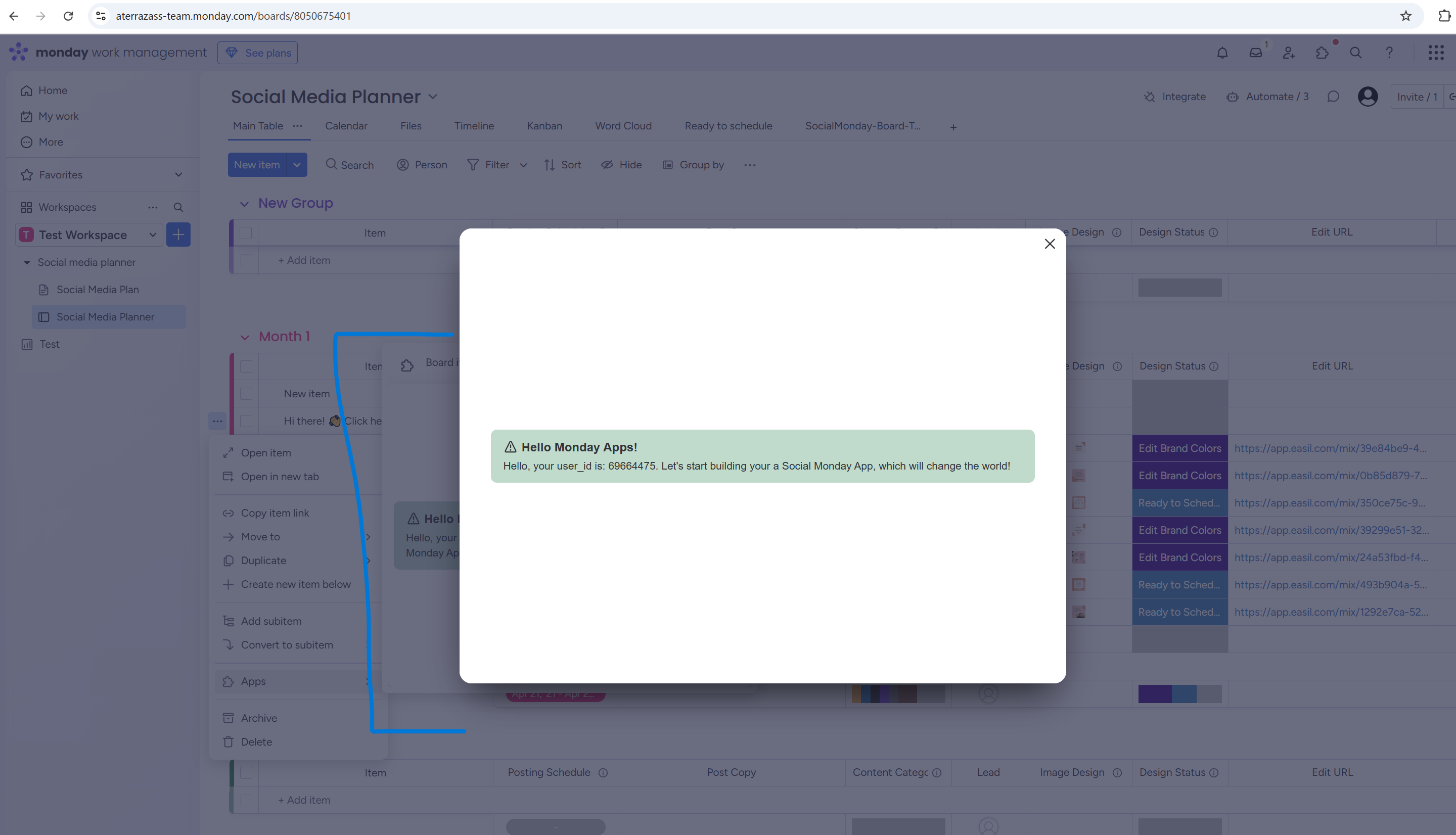
Task: Open Workspaces options ellipsis
Action: (153, 207)
